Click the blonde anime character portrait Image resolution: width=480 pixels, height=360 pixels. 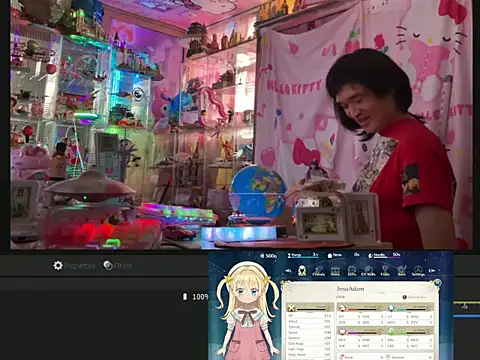(247, 310)
